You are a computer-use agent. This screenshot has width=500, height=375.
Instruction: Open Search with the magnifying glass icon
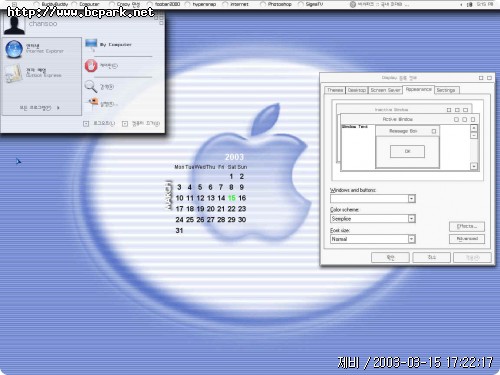pyautogui.click(x=90, y=87)
